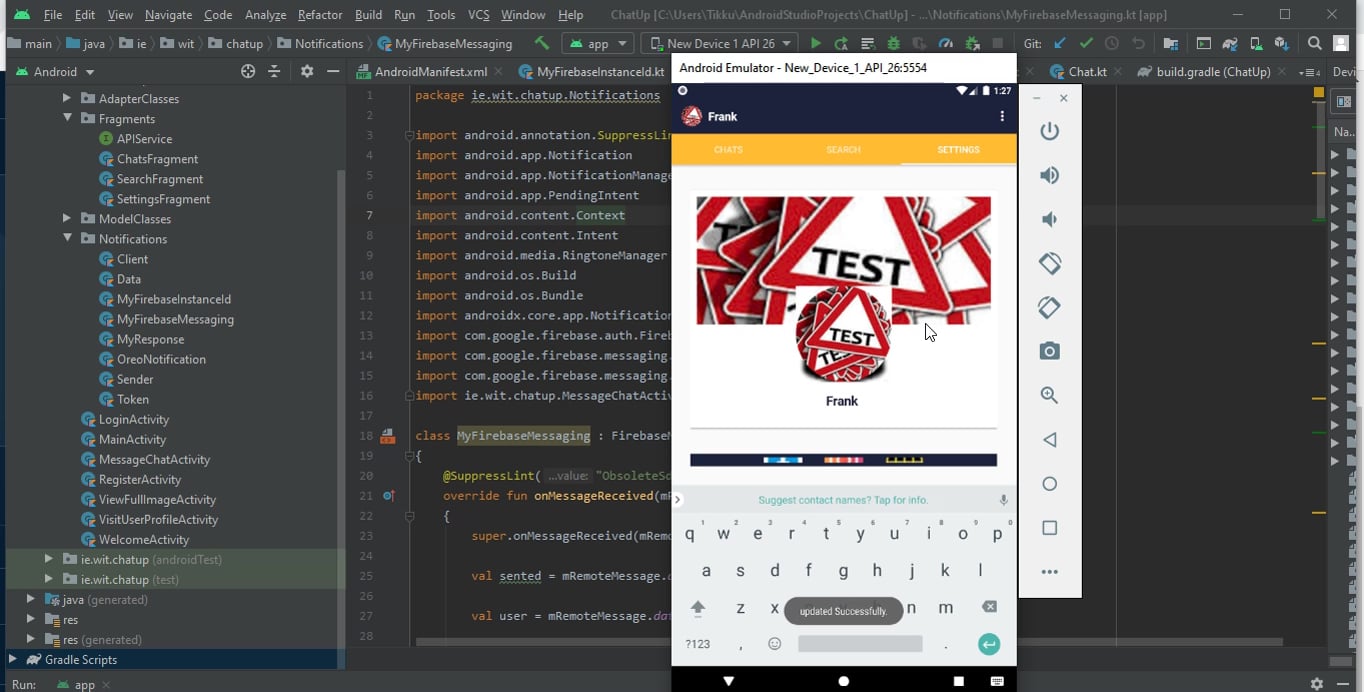The image size is (1364, 692).
Task: Expand the Gradle Scripts node
Action: pyautogui.click(x=12, y=659)
